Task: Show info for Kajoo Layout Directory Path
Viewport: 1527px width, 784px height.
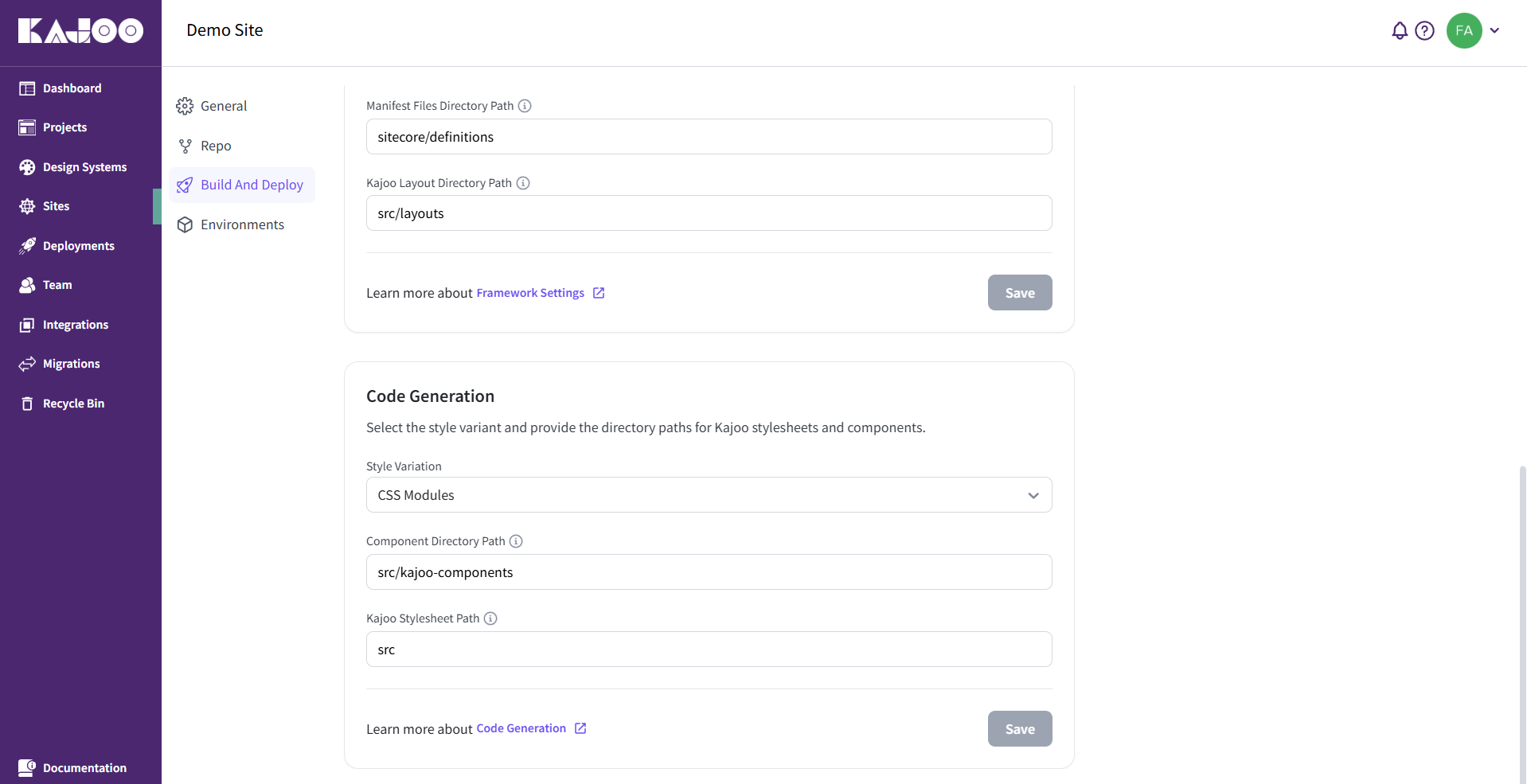Action: (523, 183)
